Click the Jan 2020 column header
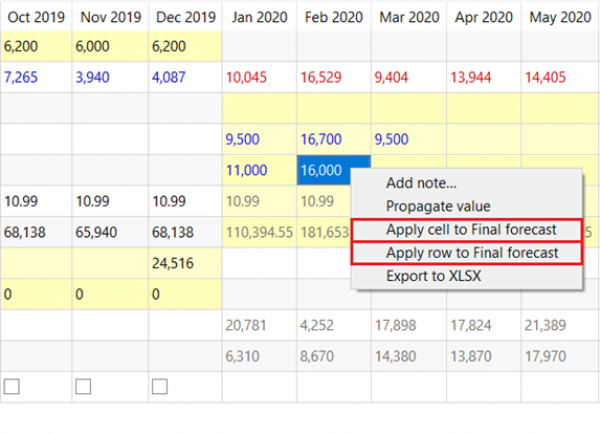Viewport: 600px width, 434px height. point(259,17)
